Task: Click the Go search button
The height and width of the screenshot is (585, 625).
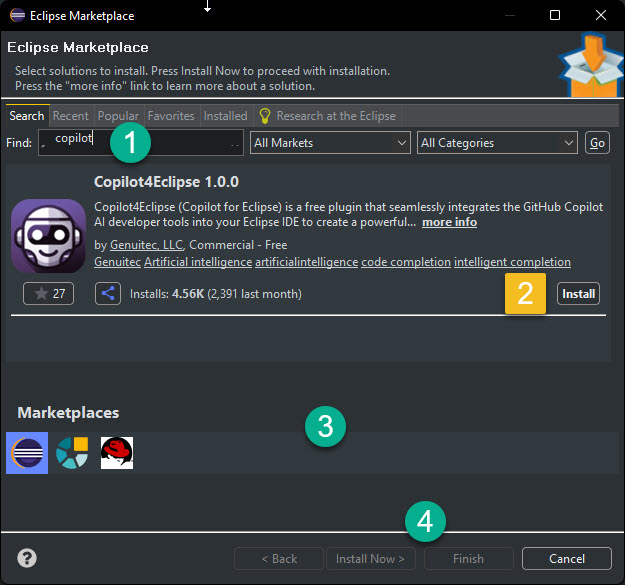Action: tap(597, 143)
